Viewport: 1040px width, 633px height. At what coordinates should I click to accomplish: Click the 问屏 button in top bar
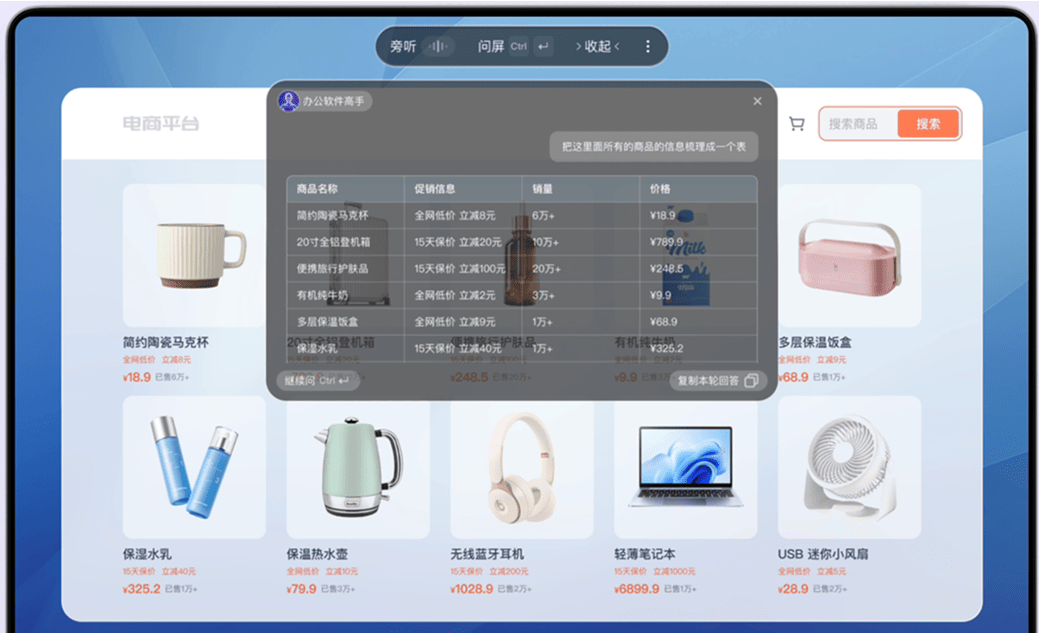click(x=491, y=46)
